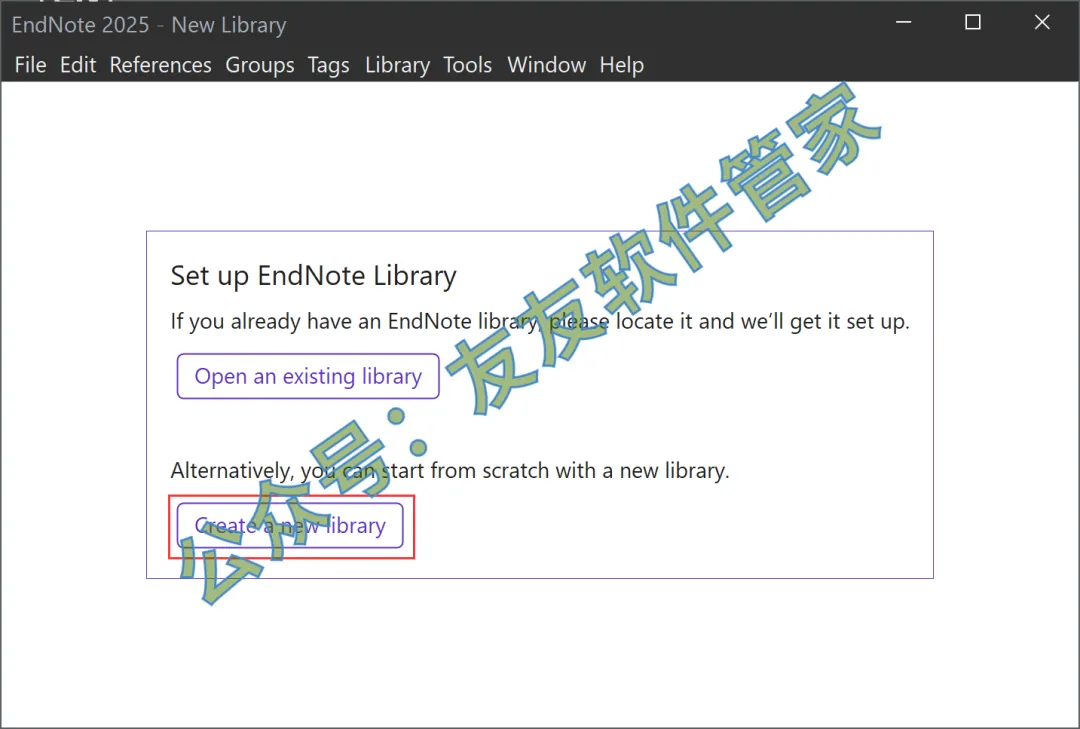Click the Set up EndNote Library heading

click(x=313, y=276)
